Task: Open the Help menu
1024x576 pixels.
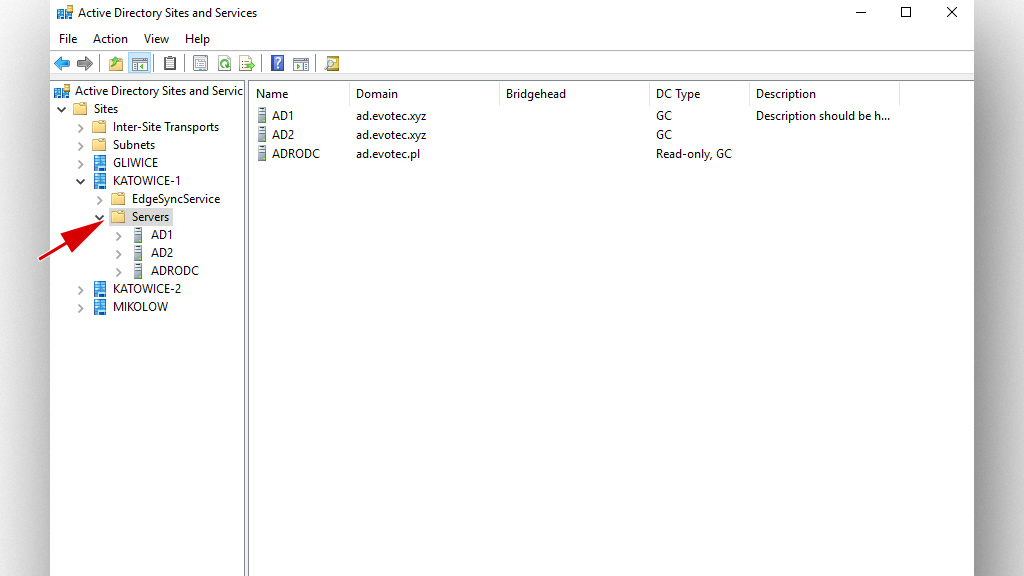Action: point(197,39)
